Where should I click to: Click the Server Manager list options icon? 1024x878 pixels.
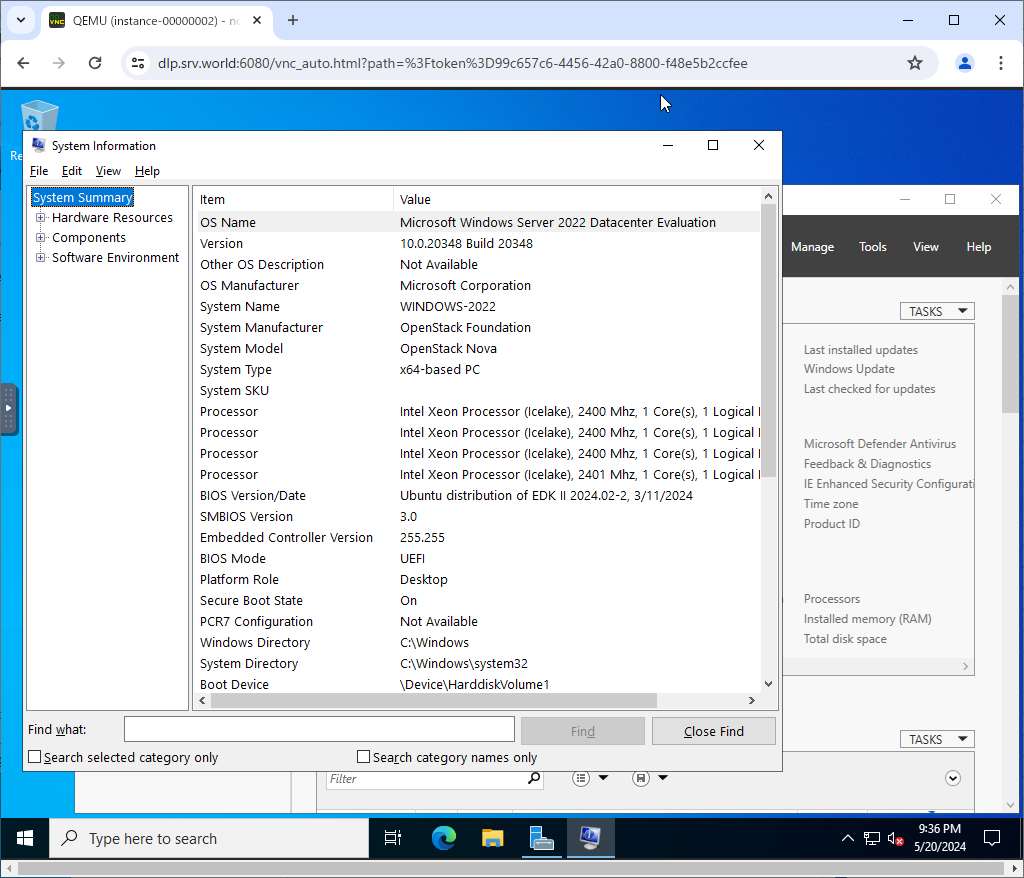tap(581, 778)
